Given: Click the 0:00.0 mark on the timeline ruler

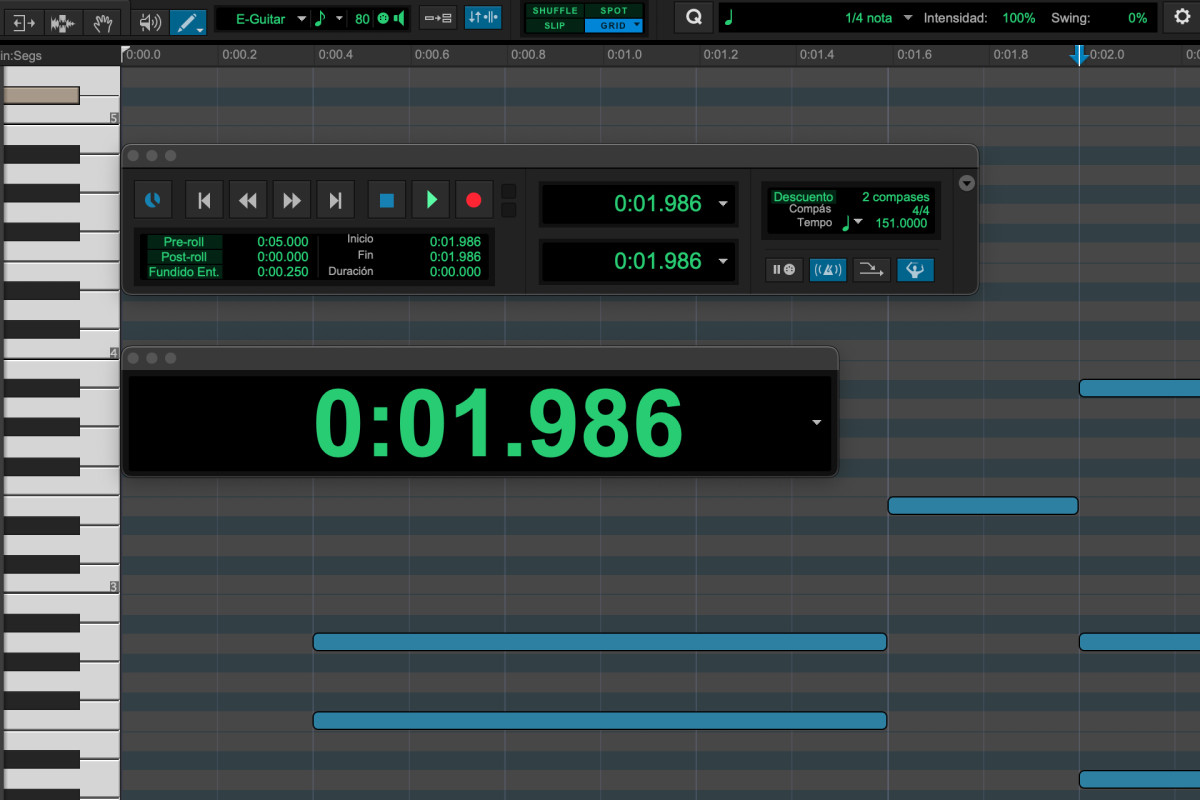Looking at the screenshot, I should (x=143, y=55).
